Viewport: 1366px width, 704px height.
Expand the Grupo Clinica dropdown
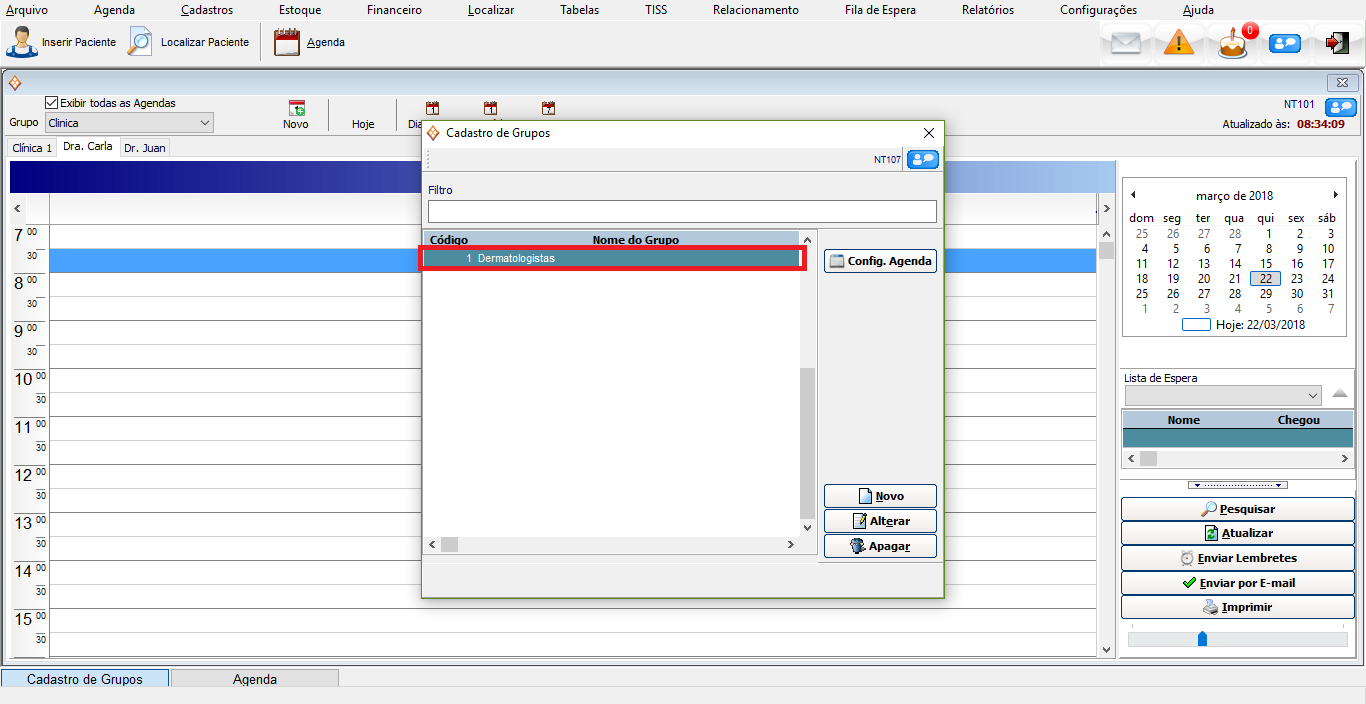(204, 123)
